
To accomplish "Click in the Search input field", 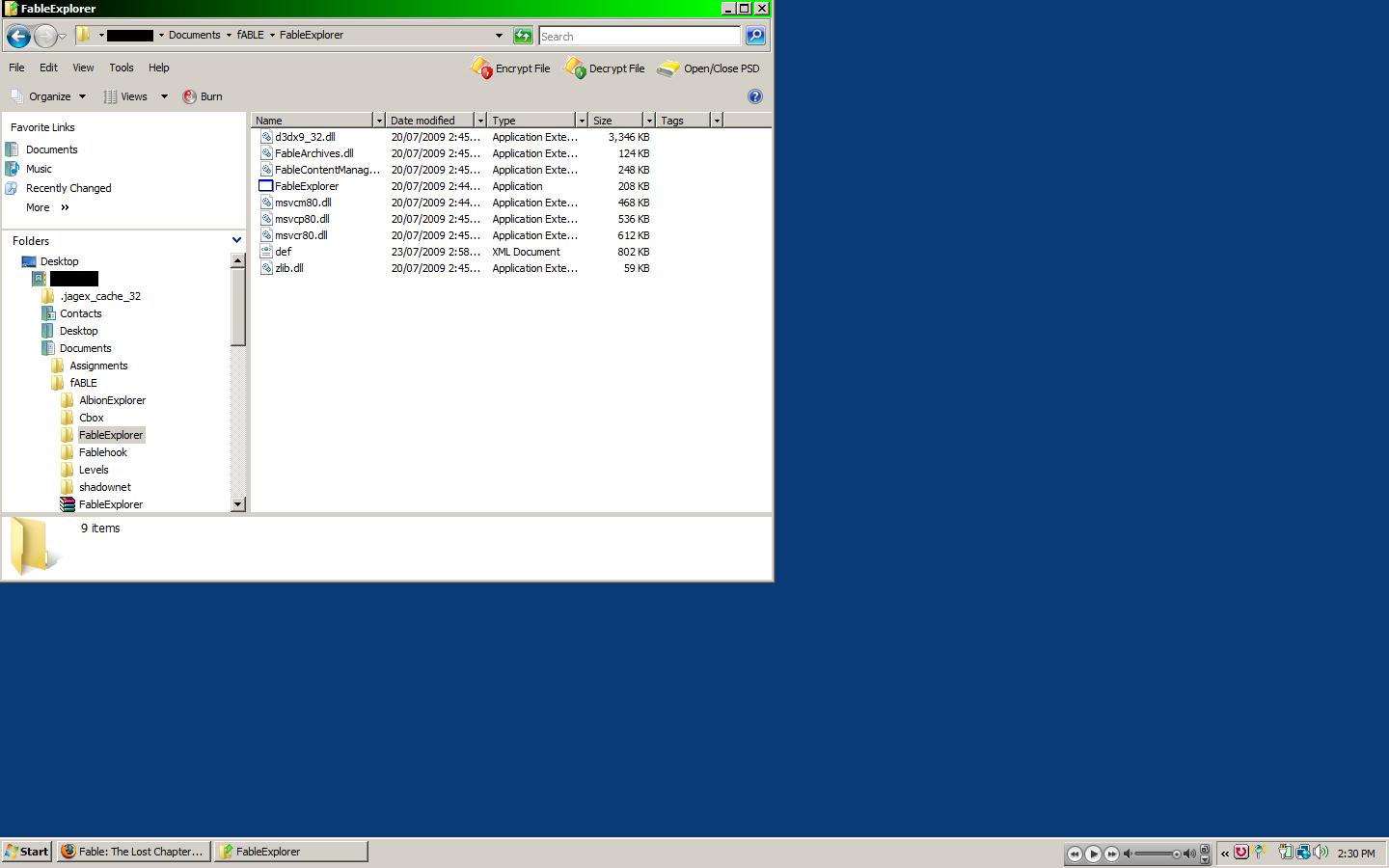I will pyautogui.click(x=639, y=36).
